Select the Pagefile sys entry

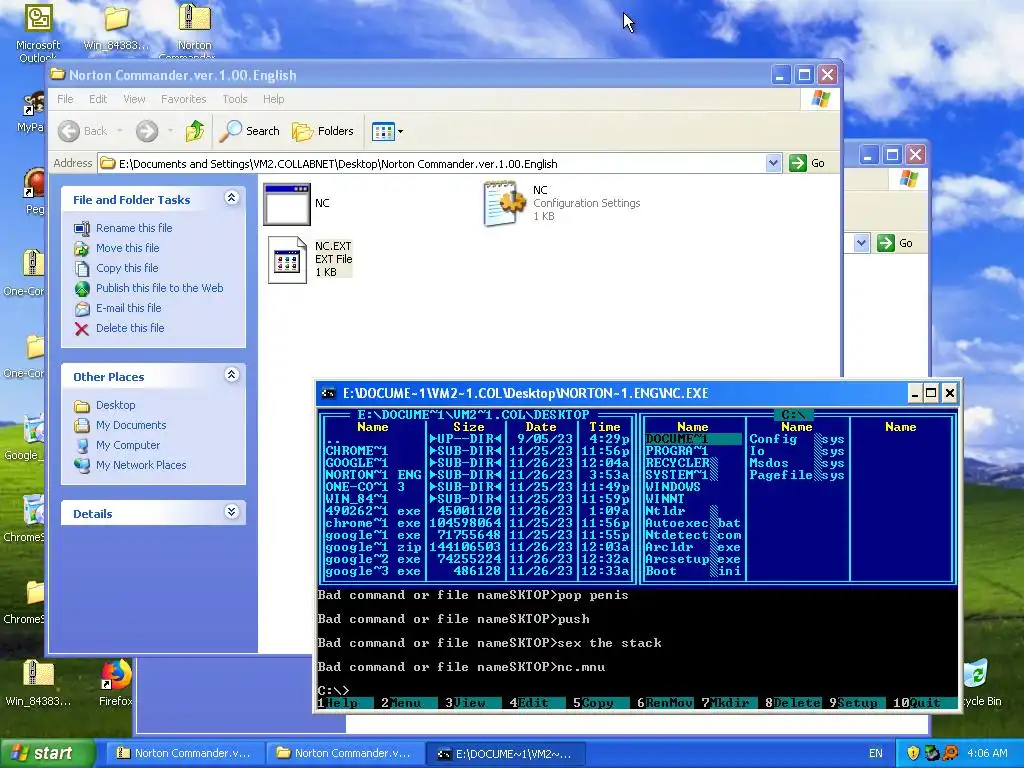point(797,475)
